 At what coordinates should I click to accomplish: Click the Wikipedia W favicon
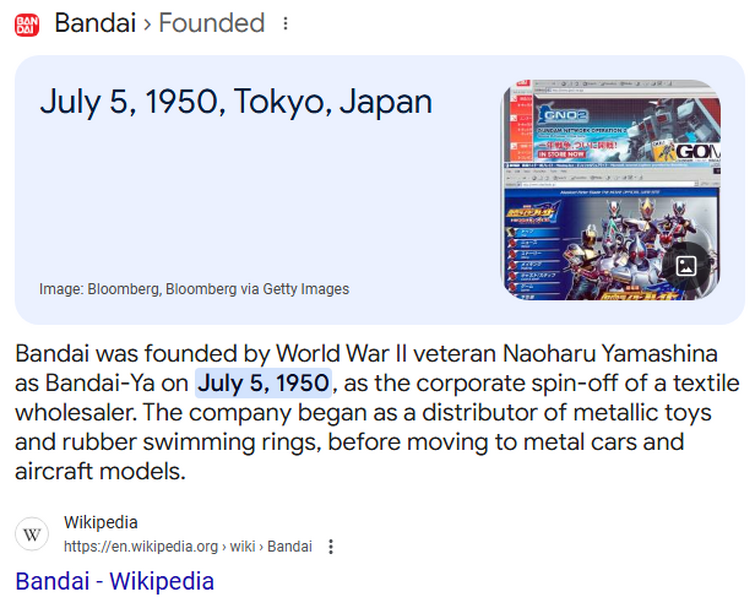click(x=32, y=534)
